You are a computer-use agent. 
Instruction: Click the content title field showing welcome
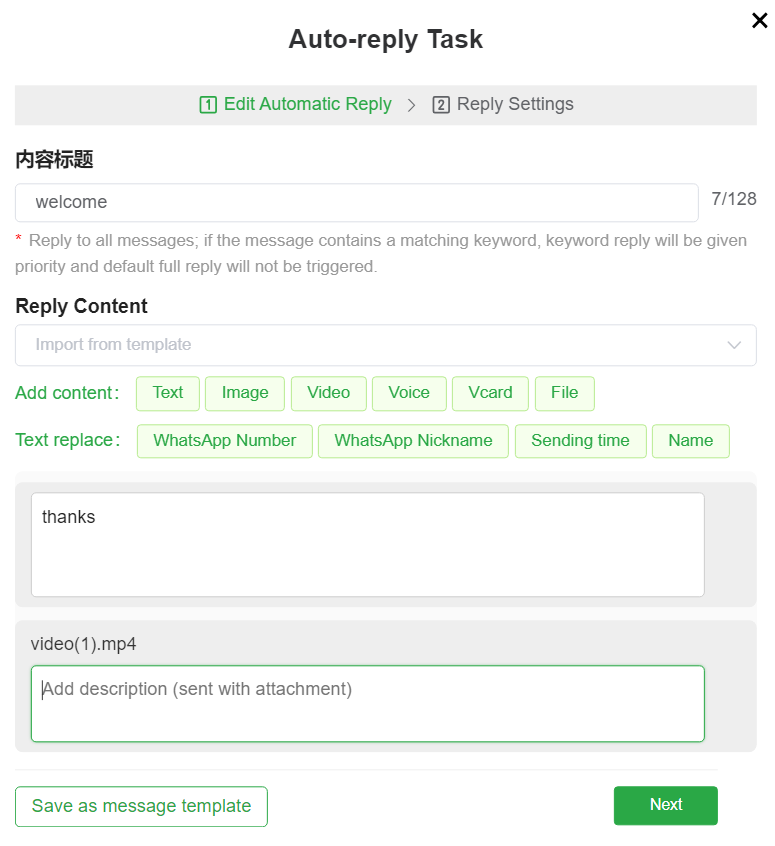click(357, 202)
